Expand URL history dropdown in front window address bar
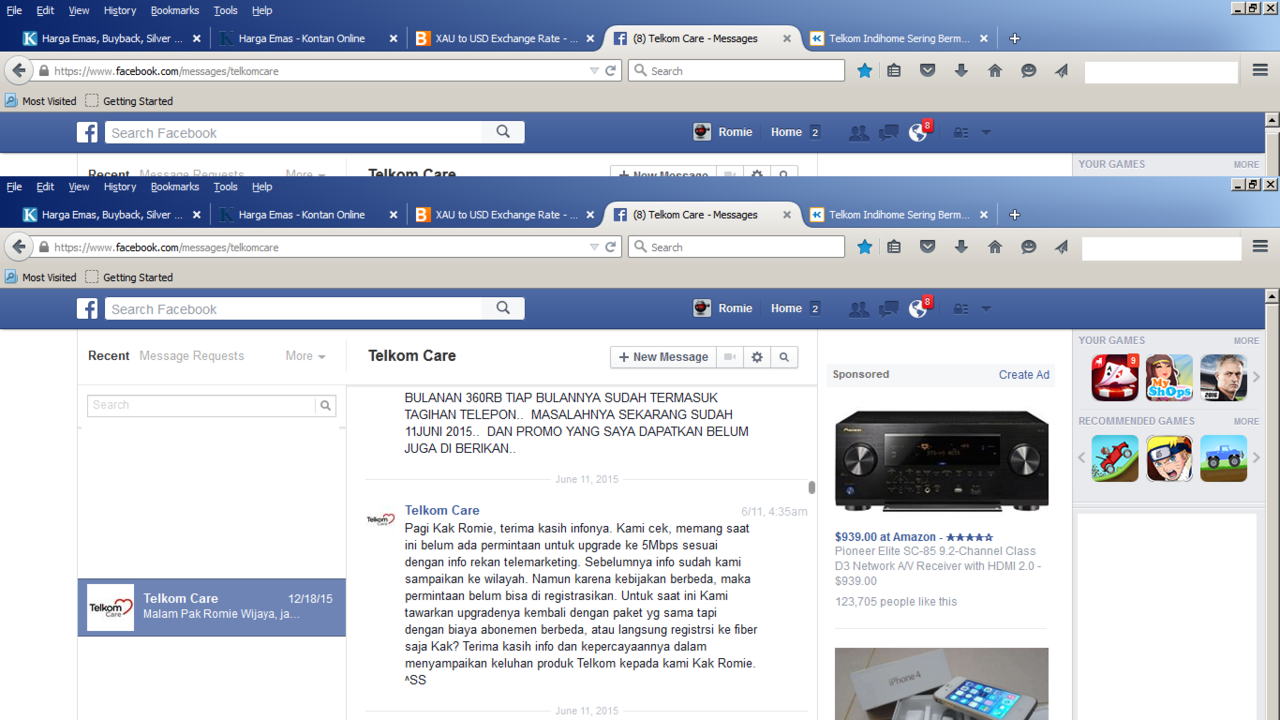 [594, 247]
